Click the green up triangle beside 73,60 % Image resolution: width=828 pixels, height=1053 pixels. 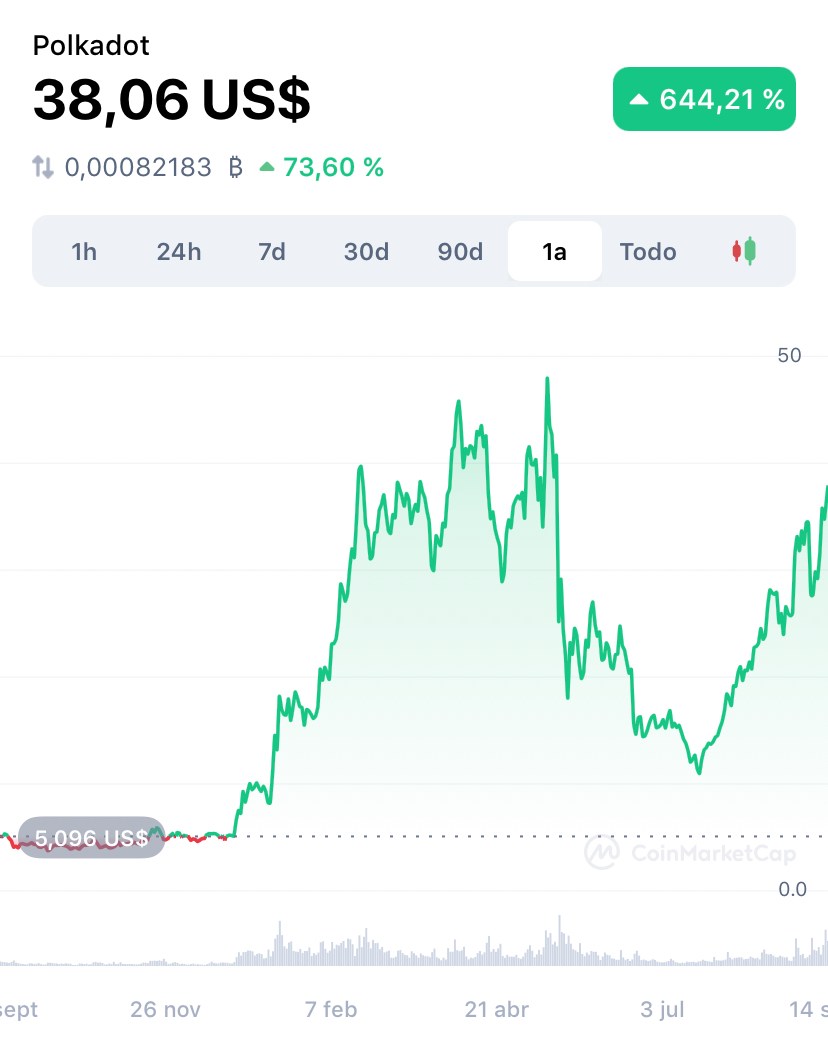pyautogui.click(x=267, y=167)
